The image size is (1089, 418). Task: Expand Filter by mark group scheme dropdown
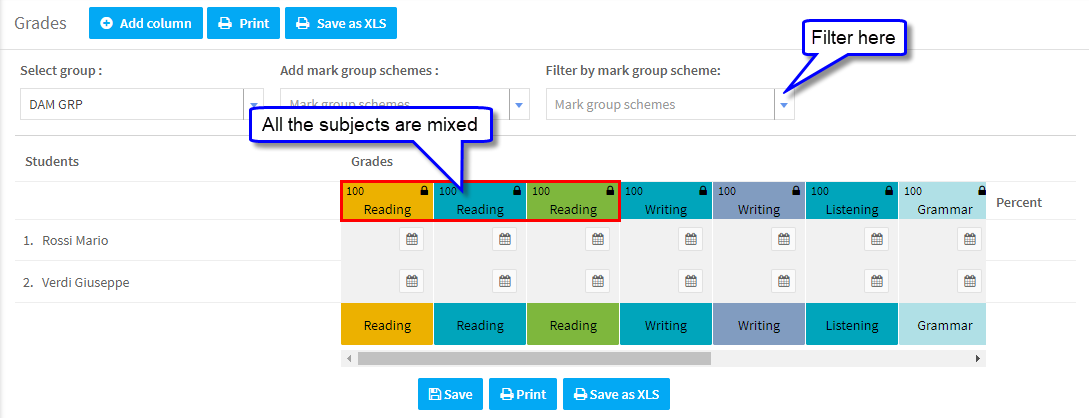pyautogui.click(x=784, y=105)
